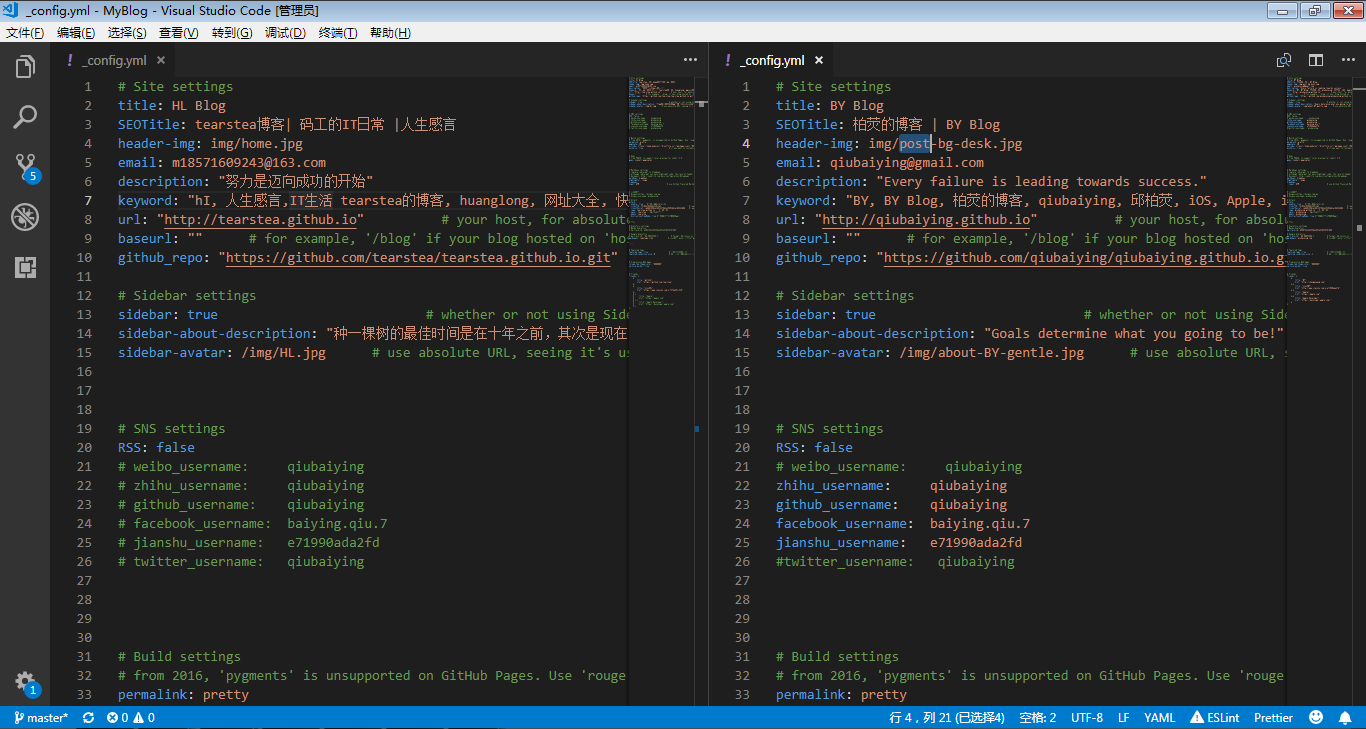Open the YAML language mode selector
The height and width of the screenshot is (729, 1366).
1160,718
